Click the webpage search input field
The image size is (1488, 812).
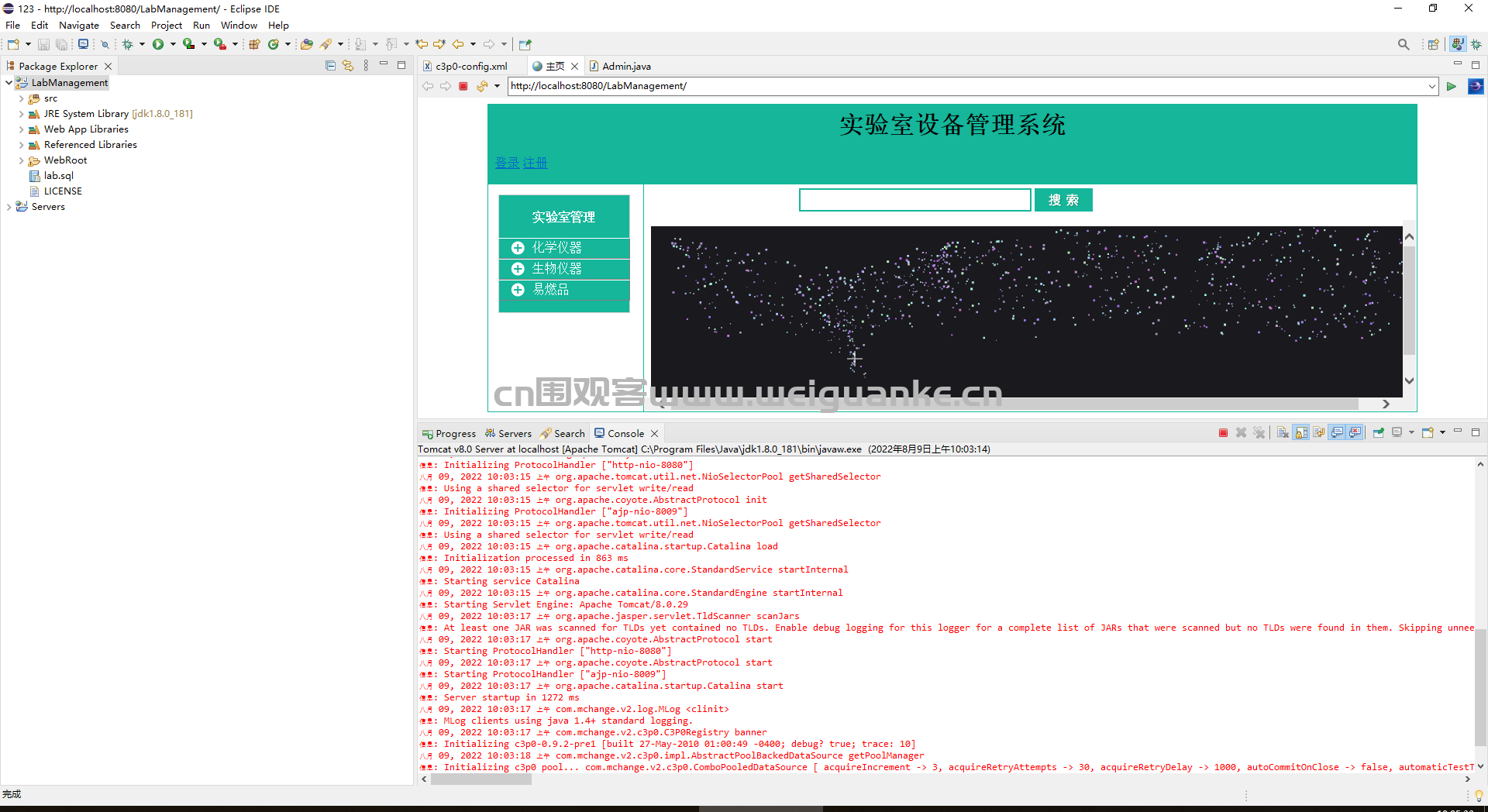914,200
